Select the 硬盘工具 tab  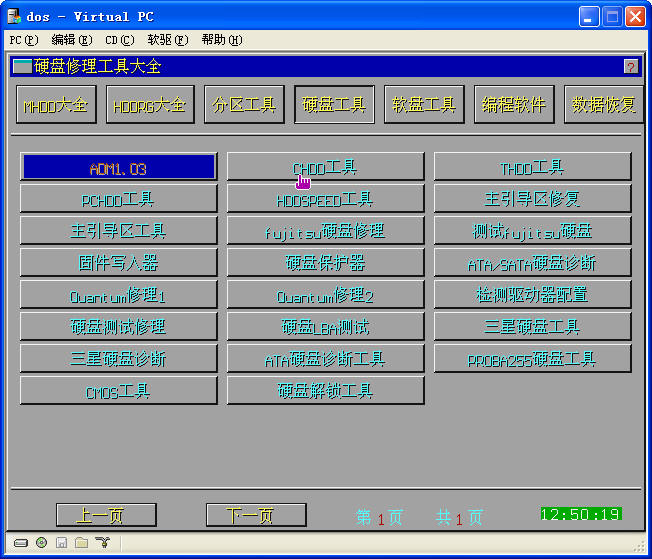[334, 104]
